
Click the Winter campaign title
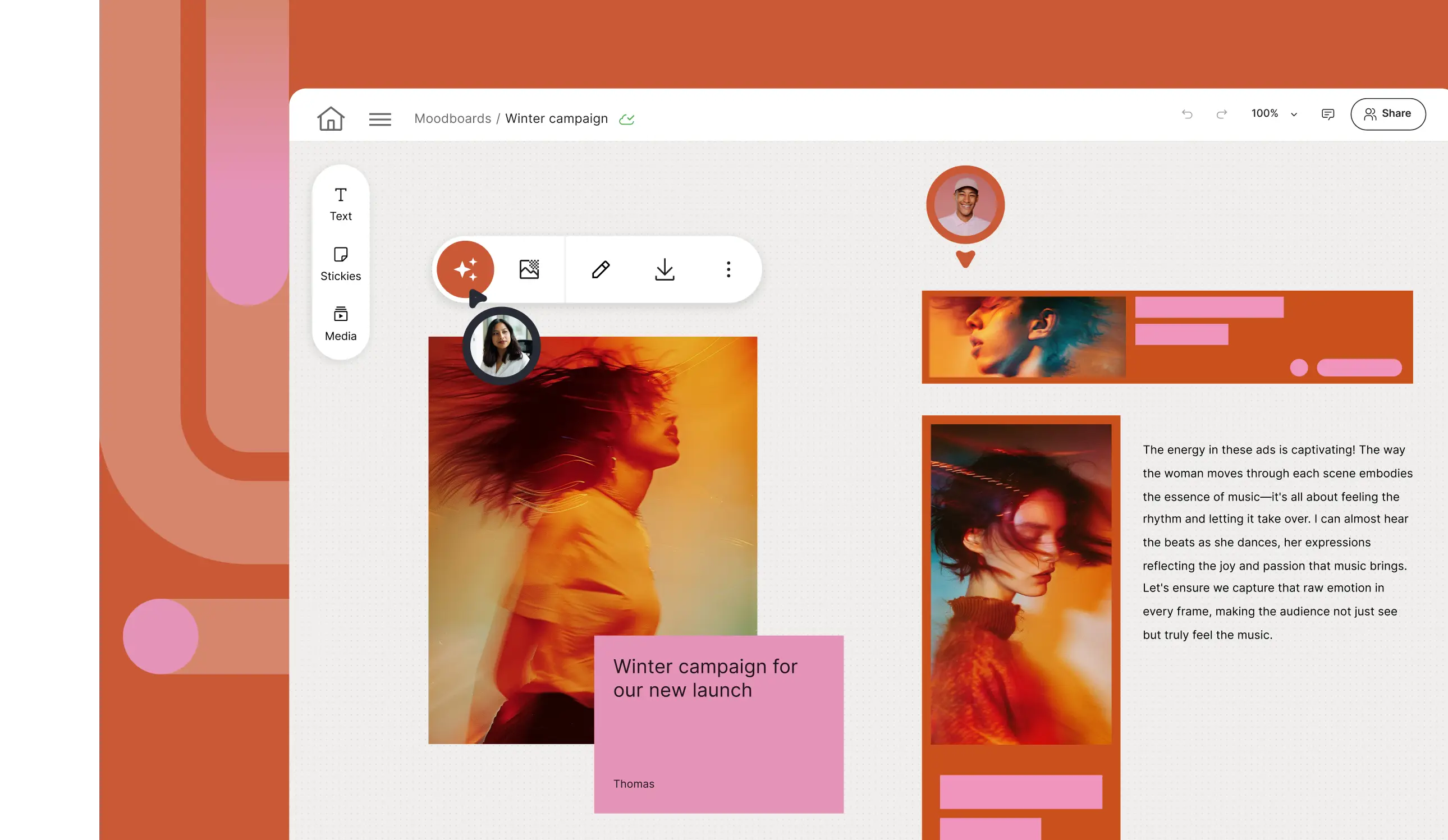click(556, 118)
